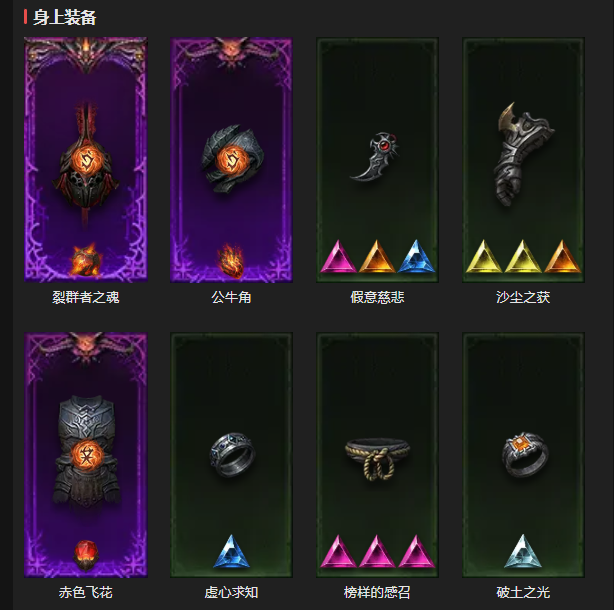614x610 pixels.
Task: Click orange triangle gem on 沙尘之获
Action: pos(562,256)
